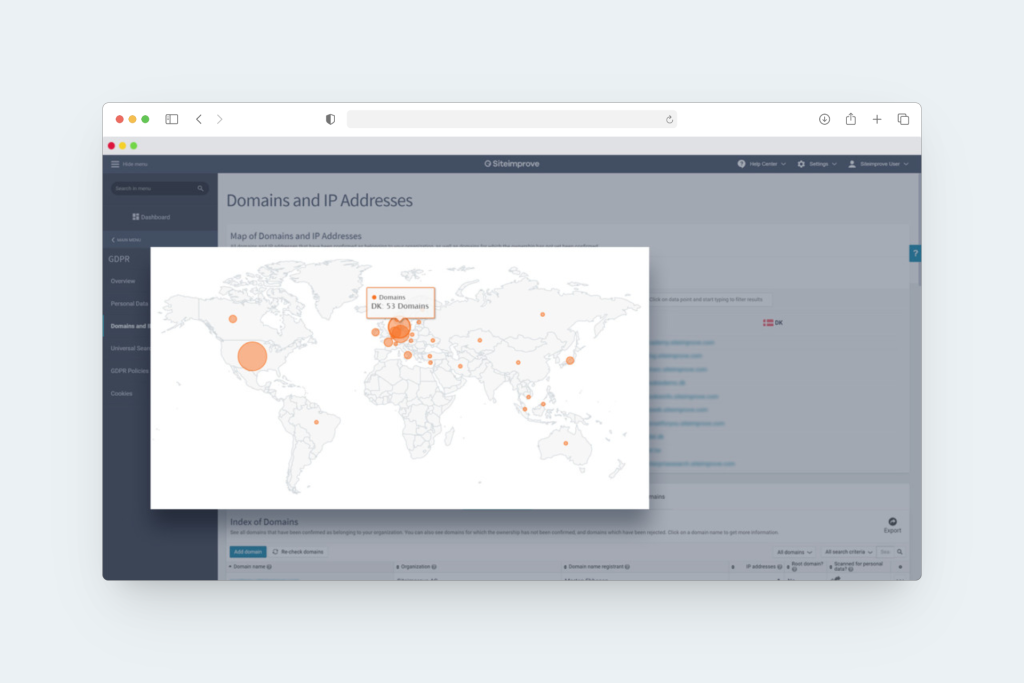
Task: Click the Help Center question mark icon
Action: coord(742,164)
